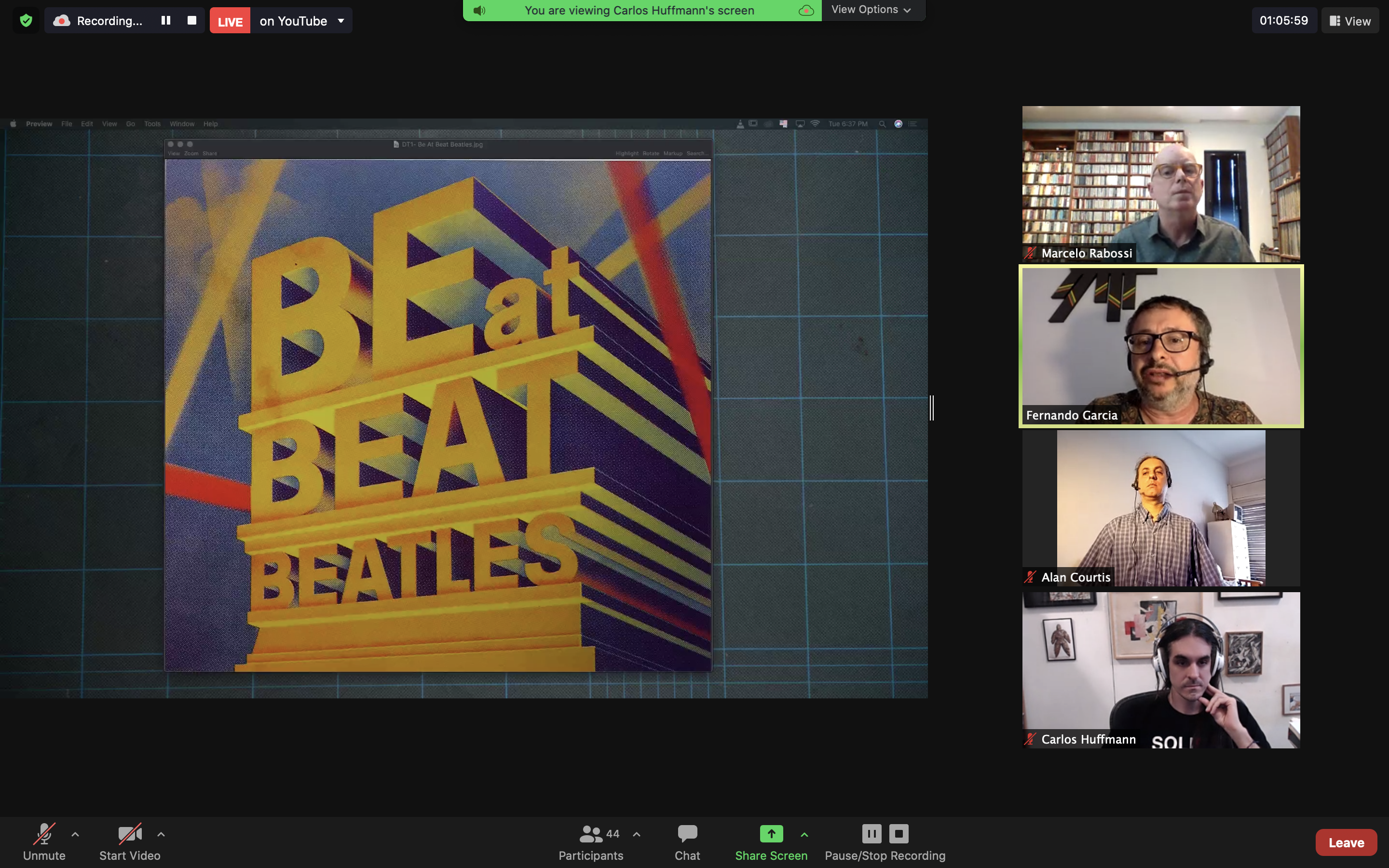Open Edit menu in shared screen
The image size is (1389, 868).
tap(87, 123)
